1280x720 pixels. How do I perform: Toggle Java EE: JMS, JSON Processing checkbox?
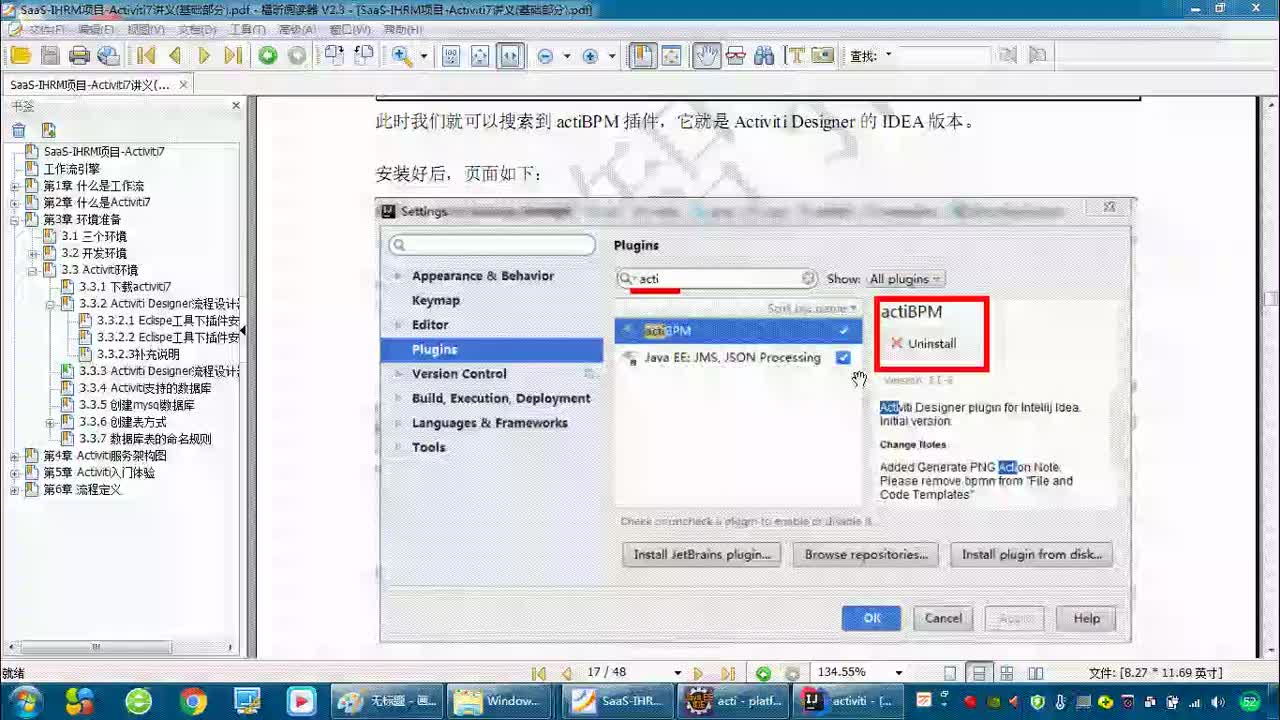843,357
